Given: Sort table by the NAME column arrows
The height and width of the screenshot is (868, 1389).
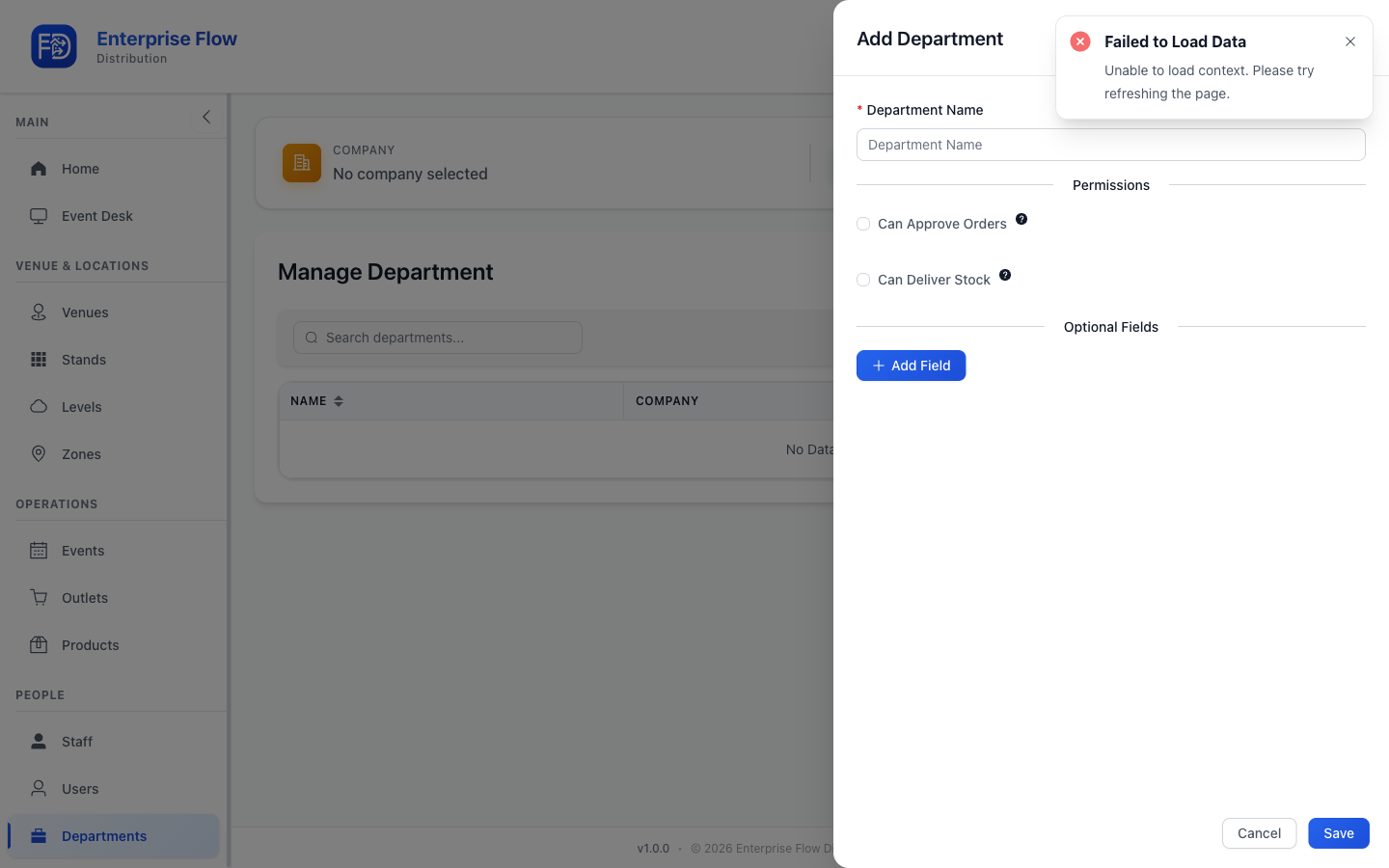Looking at the screenshot, I should tap(339, 401).
